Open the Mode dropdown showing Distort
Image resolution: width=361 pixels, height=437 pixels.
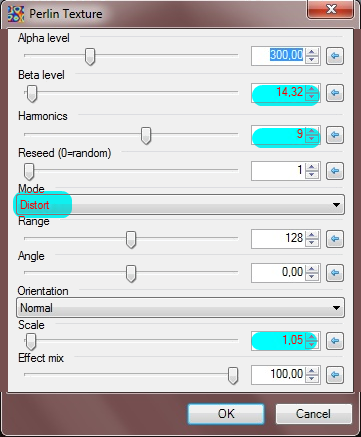180,205
